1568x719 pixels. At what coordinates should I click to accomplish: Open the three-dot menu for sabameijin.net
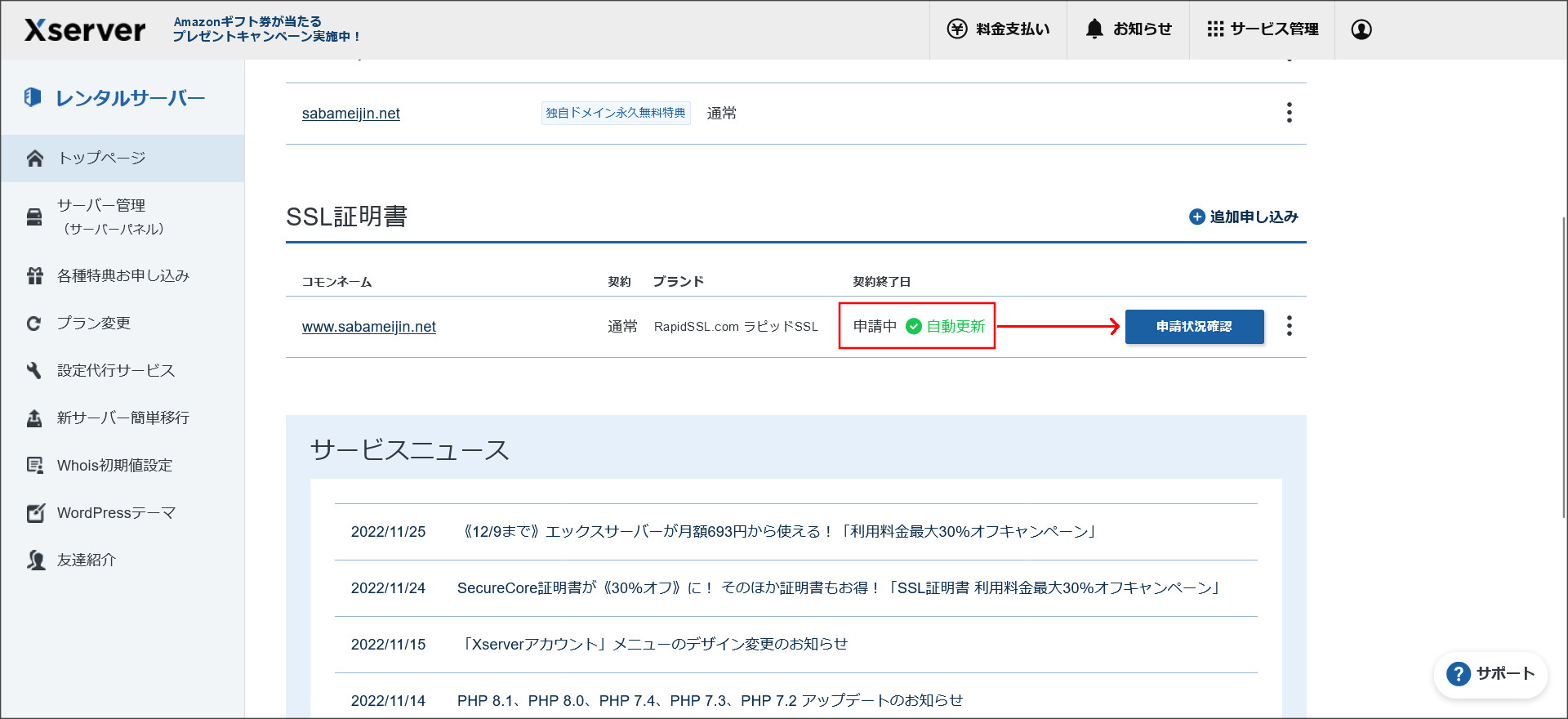coord(1290,113)
